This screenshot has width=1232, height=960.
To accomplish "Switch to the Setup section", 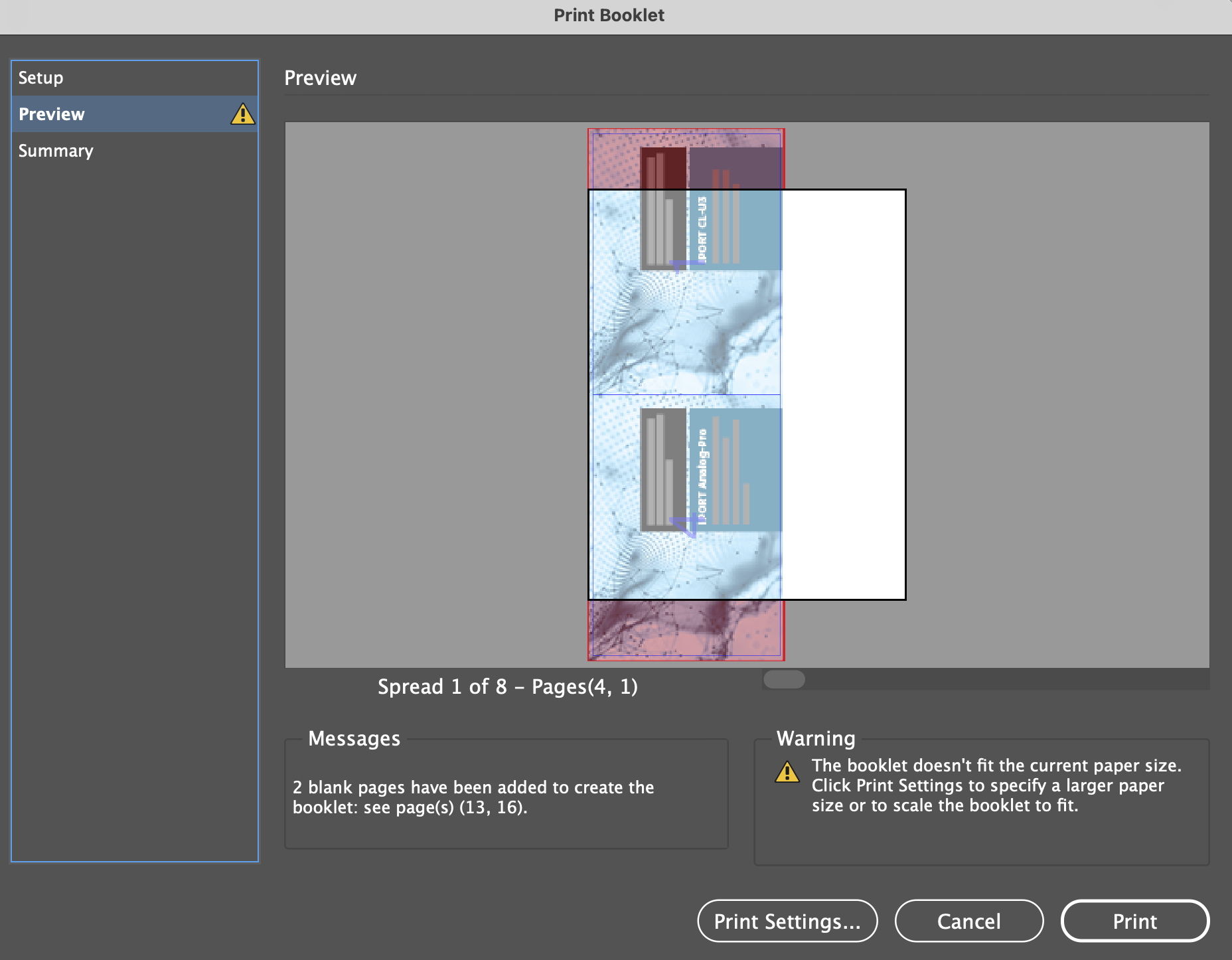I will (x=41, y=77).
